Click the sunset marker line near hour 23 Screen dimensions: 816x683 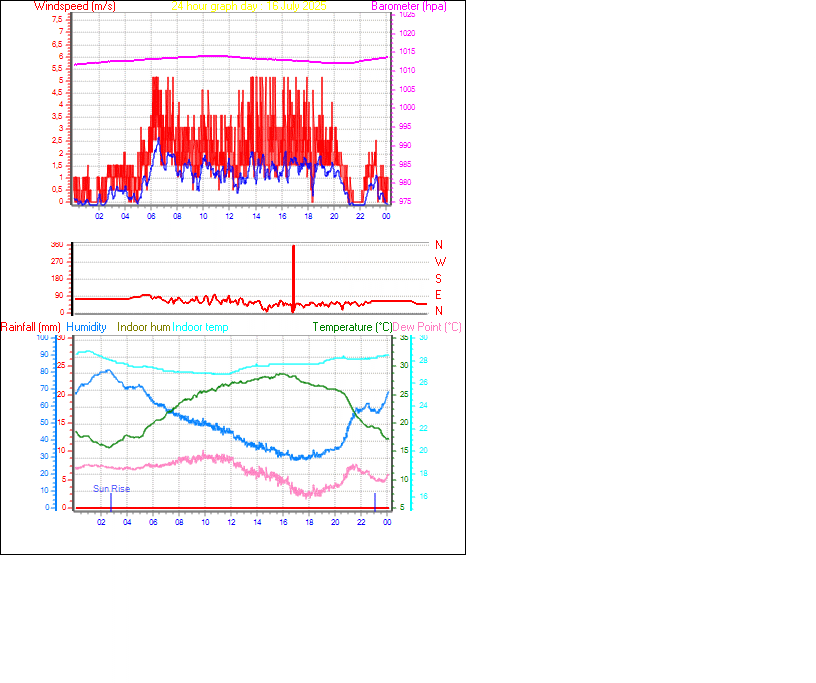[375, 502]
